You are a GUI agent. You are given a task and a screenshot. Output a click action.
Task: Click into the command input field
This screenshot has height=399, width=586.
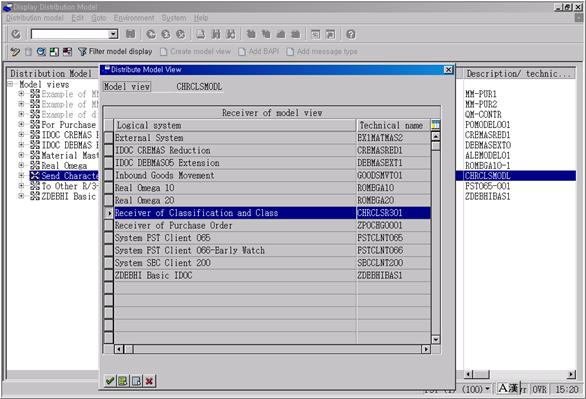click(70, 34)
